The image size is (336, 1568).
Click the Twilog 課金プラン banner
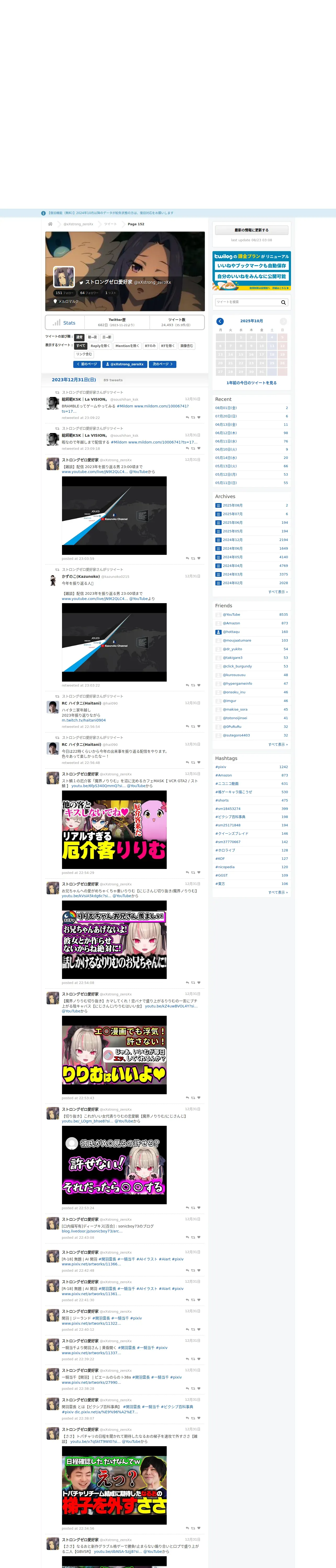click(x=251, y=270)
